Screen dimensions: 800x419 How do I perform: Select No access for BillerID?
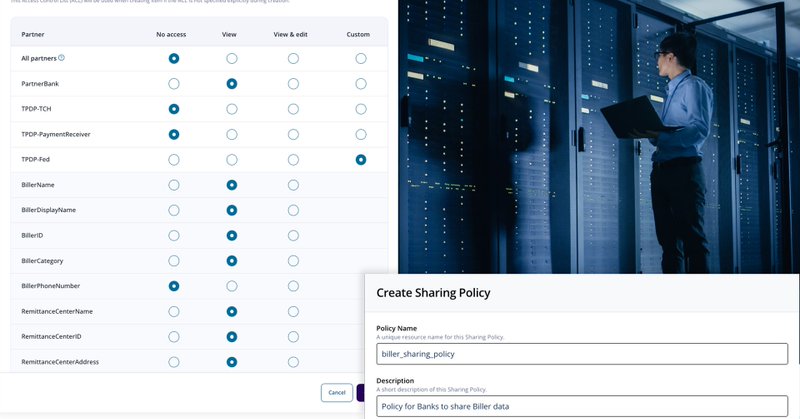coord(174,236)
